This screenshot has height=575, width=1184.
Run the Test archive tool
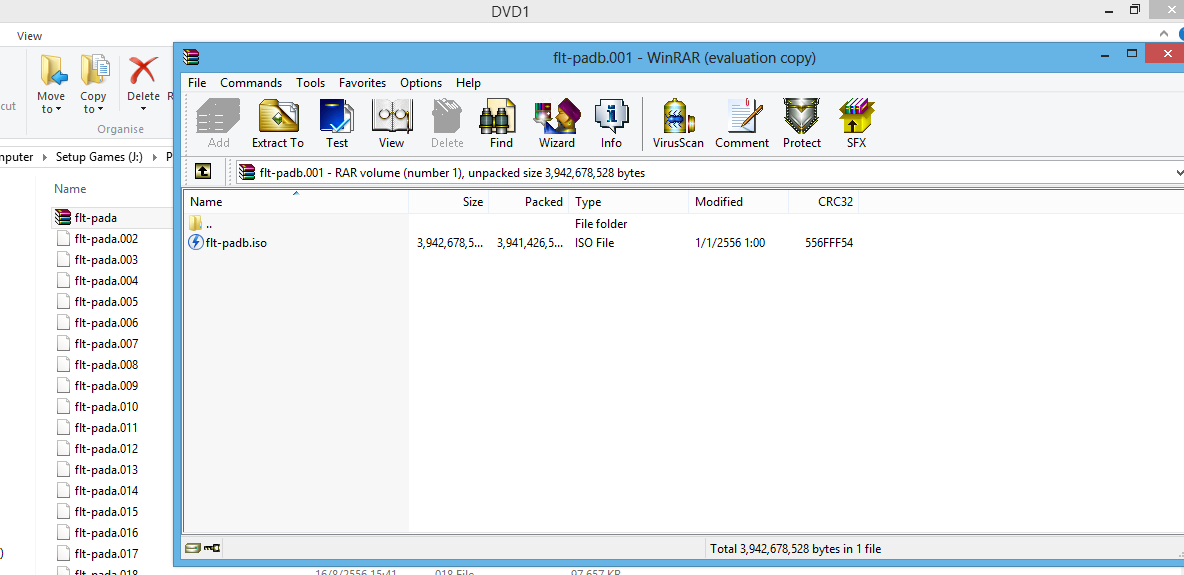coord(337,124)
